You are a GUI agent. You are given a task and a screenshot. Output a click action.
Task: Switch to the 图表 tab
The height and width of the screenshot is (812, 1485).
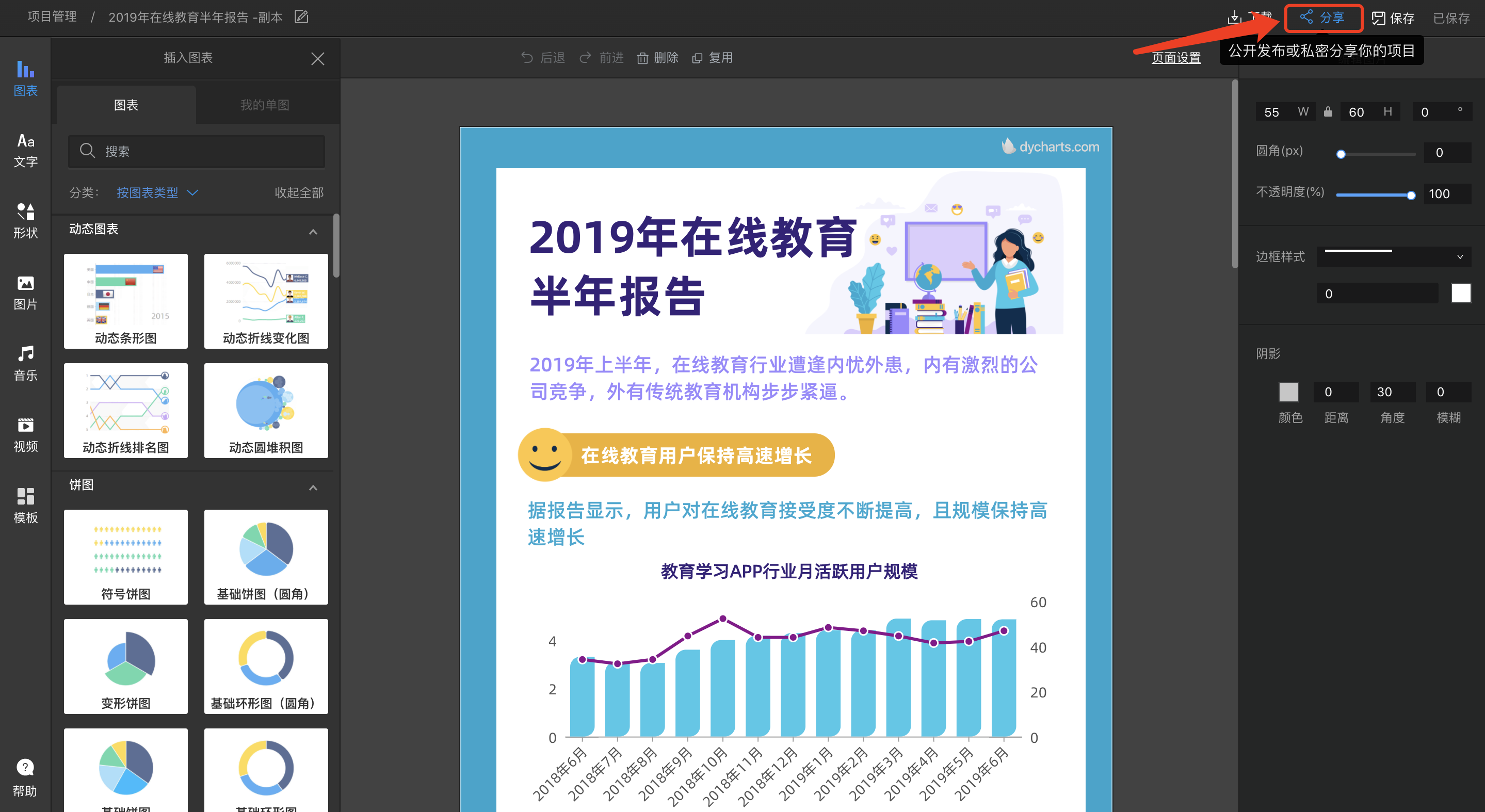126,105
